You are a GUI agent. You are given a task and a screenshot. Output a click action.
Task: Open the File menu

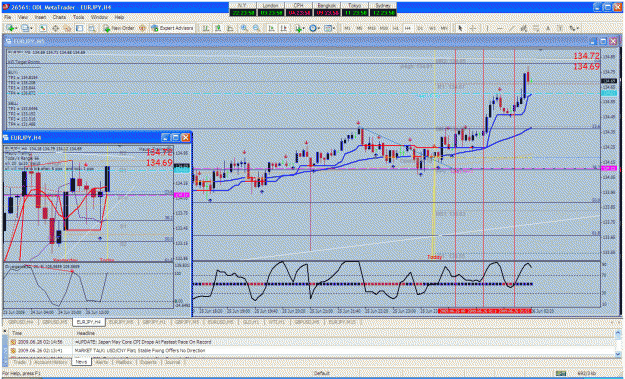[x=8, y=18]
